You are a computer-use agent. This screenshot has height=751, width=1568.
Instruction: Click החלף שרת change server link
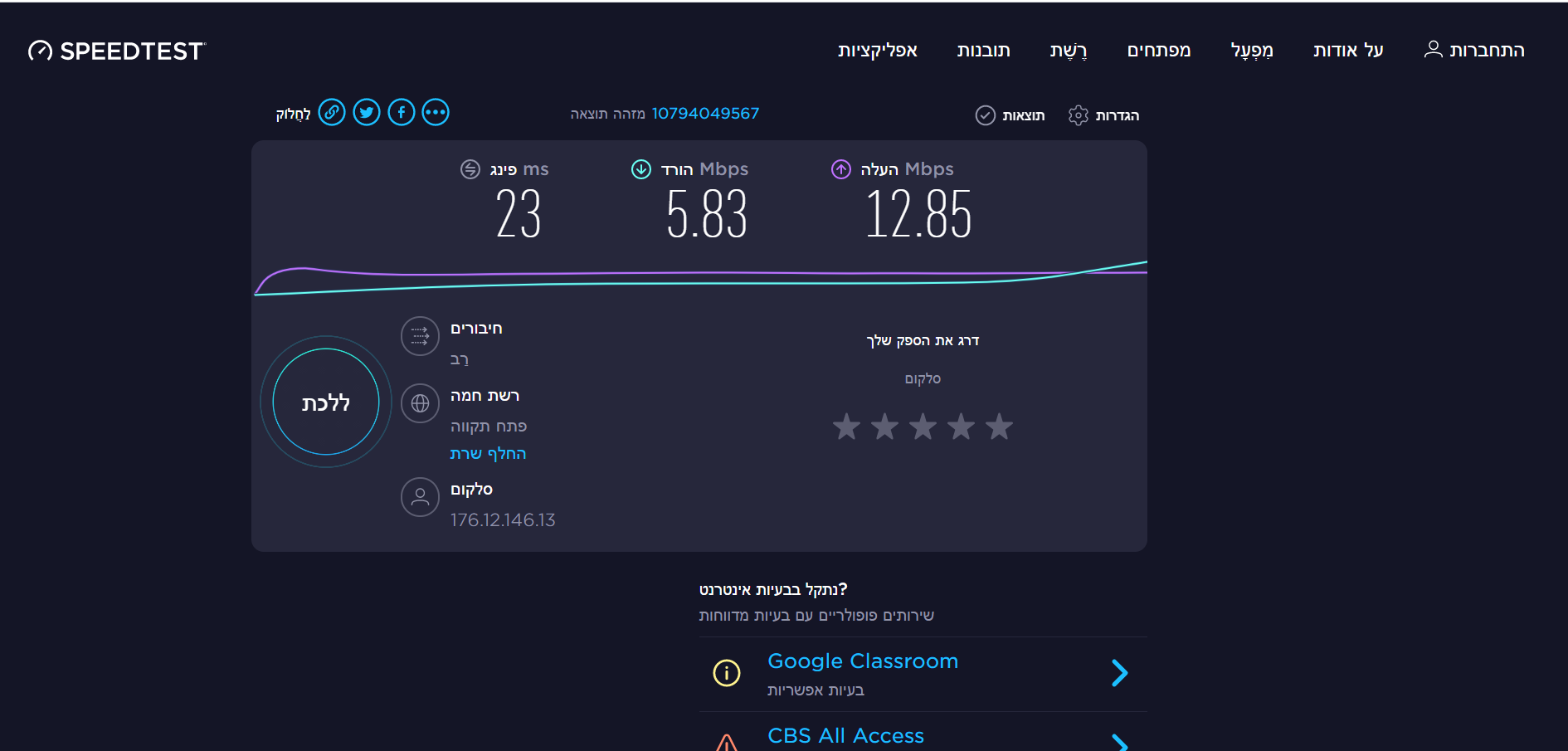coord(488,453)
